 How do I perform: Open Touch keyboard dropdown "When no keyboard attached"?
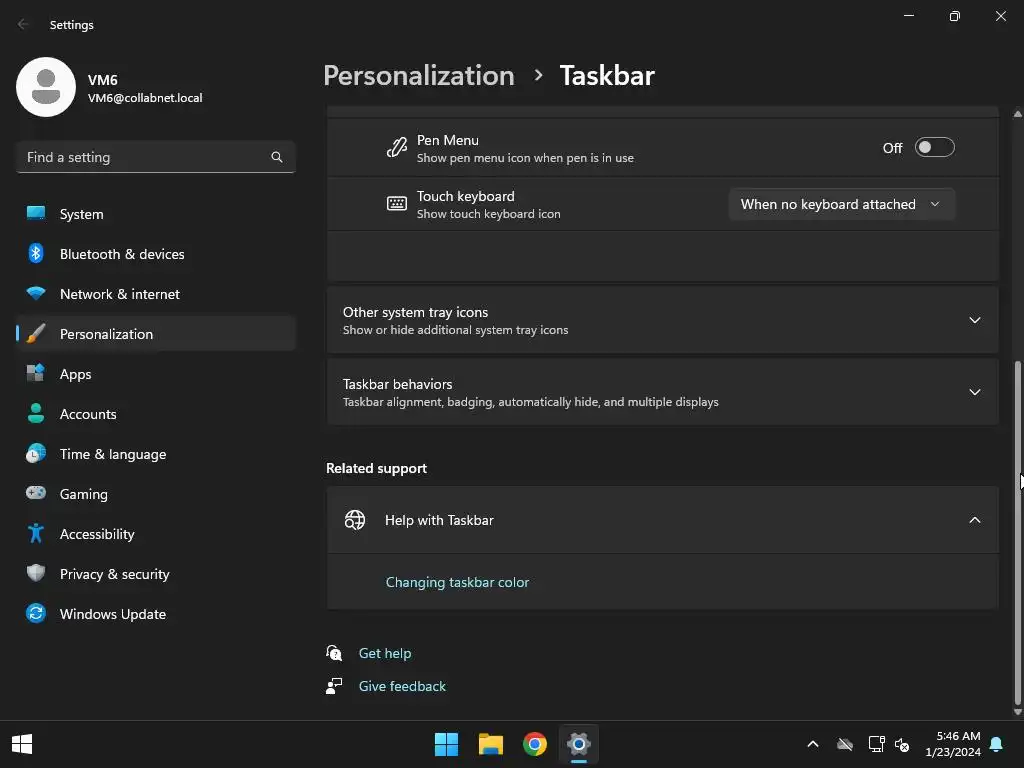coord(842,204)
